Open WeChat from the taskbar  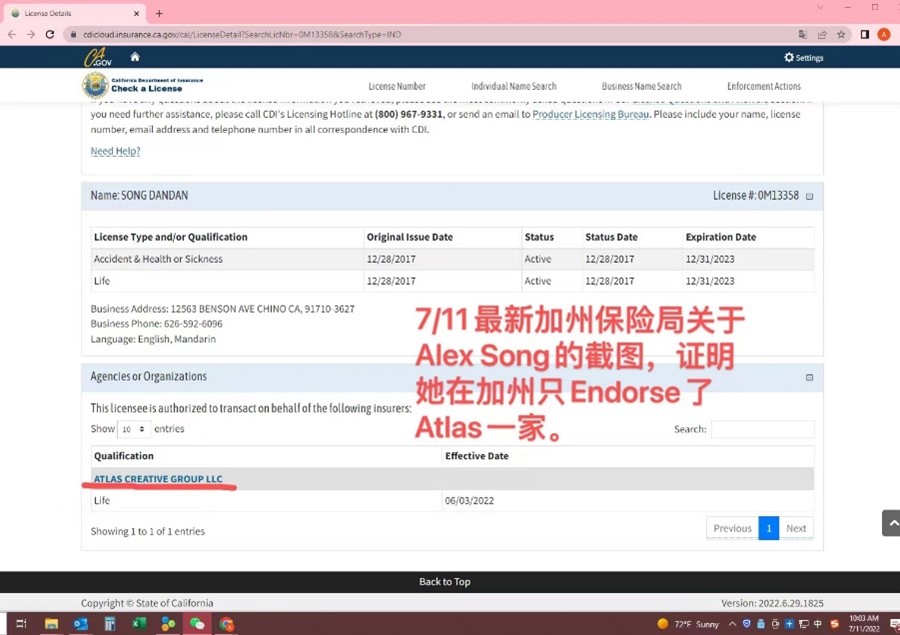point(197,624)
